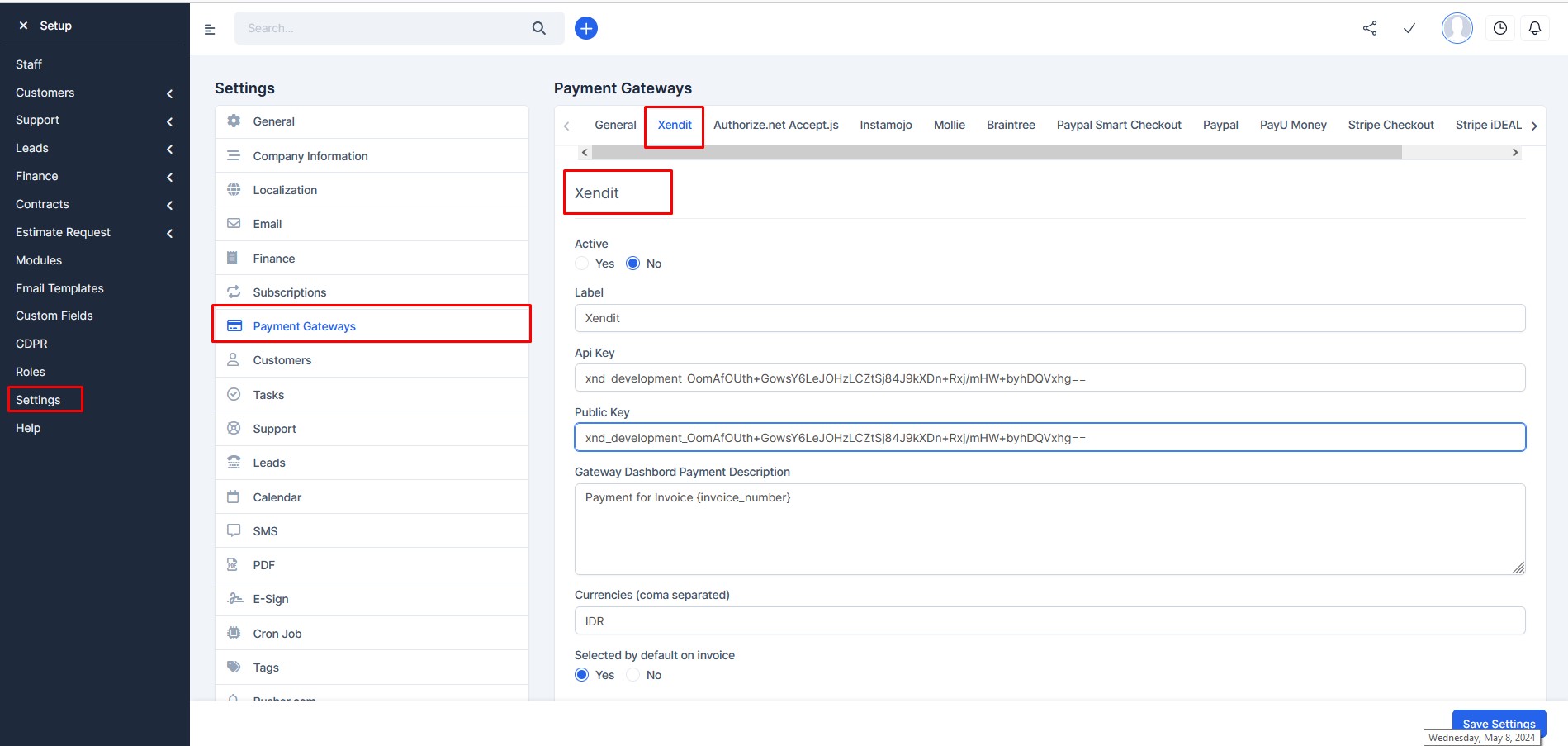Set Active to Yes
The height and width of the screenshot is (746, 1568).
582,263
